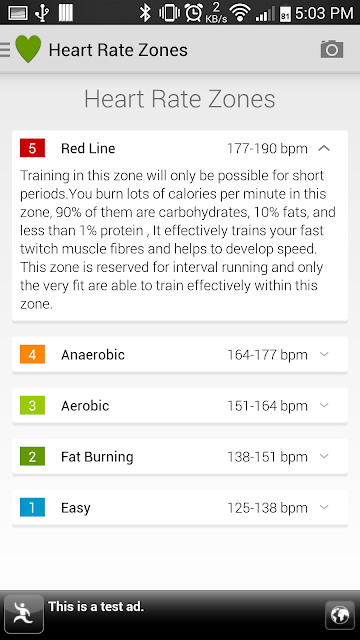Tap the camera icon in header

[332, 49]
